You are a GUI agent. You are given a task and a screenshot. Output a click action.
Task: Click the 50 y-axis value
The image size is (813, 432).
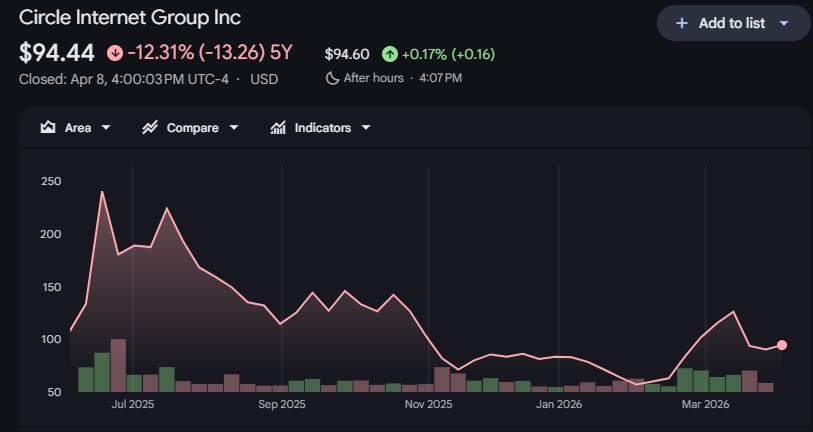point(53,392)
